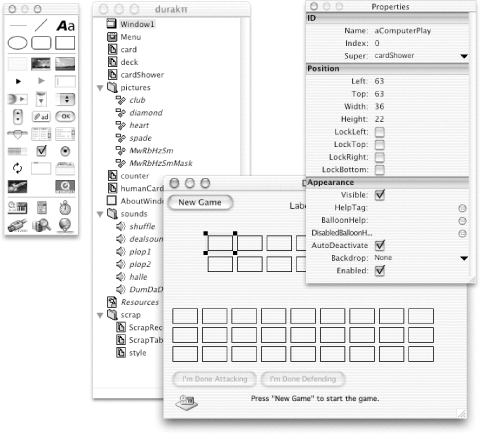Select the Resources item in project

pyautogui.click(x=140, y=303)
